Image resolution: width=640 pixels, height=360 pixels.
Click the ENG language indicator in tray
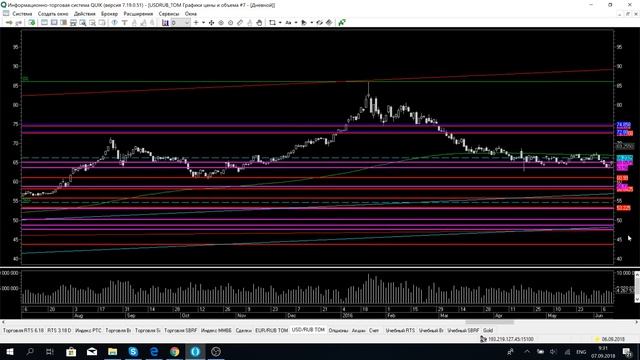(581, 352)
